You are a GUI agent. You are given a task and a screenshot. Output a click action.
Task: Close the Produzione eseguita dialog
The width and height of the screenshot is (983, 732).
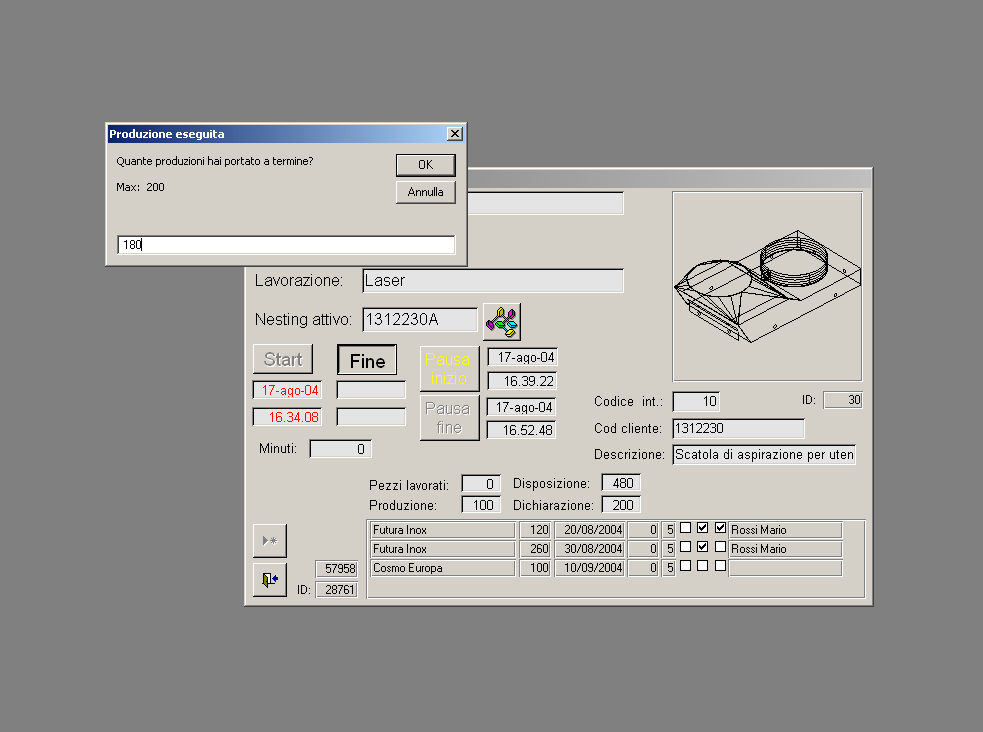pos(455,133)
